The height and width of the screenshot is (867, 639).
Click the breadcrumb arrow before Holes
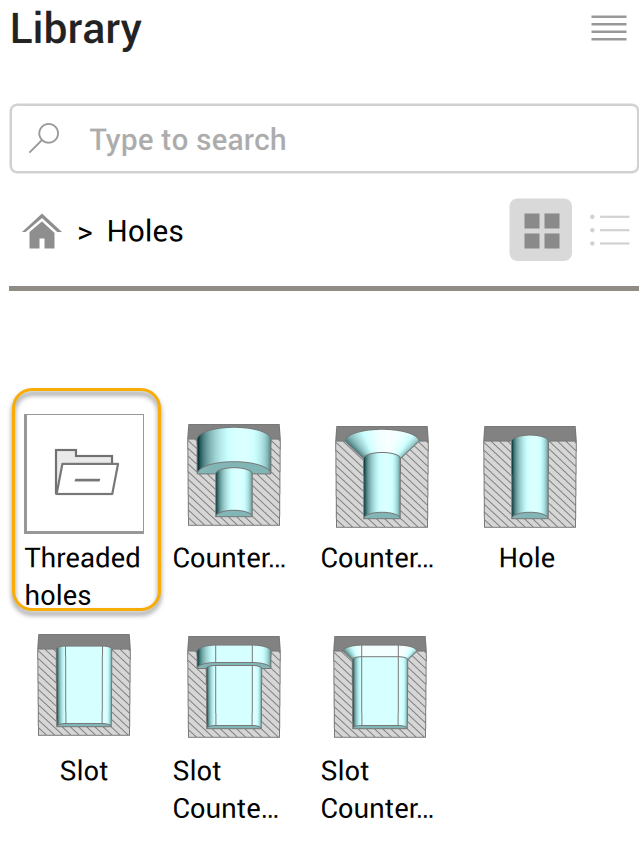(x=85, y=233)
